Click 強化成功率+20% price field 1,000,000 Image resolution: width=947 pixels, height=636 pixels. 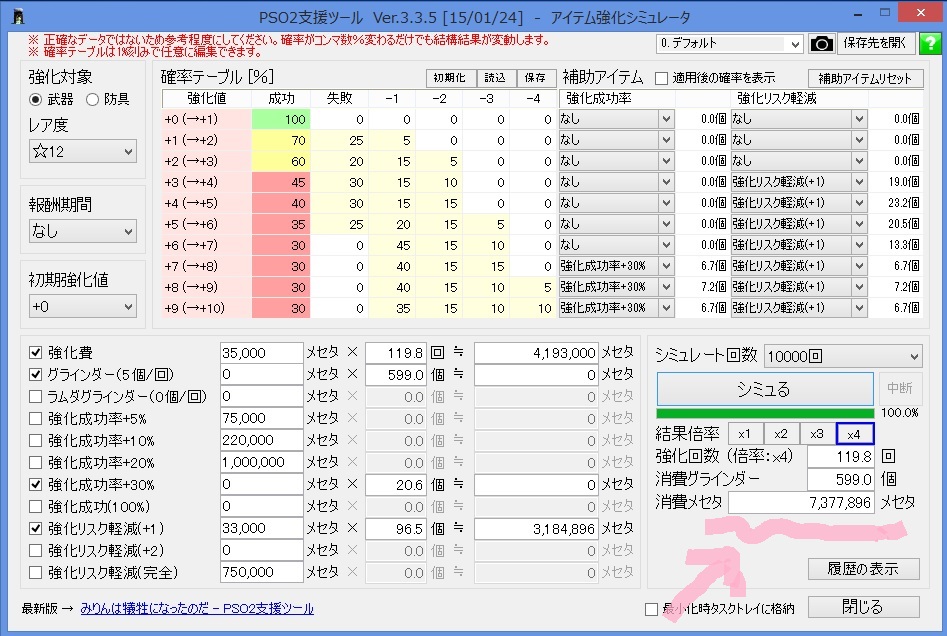(x=262, y=463)
